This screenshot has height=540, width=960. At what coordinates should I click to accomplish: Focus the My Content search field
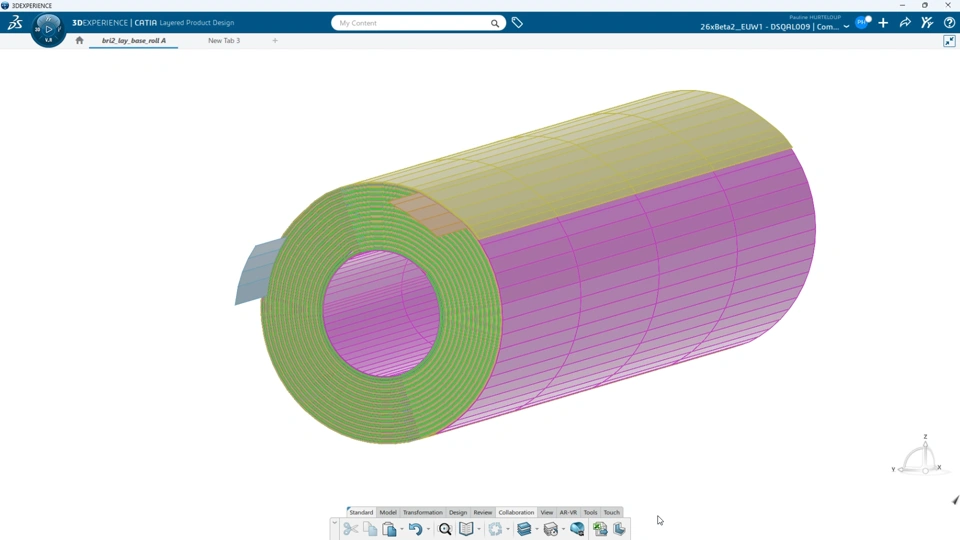coord(413,23)
